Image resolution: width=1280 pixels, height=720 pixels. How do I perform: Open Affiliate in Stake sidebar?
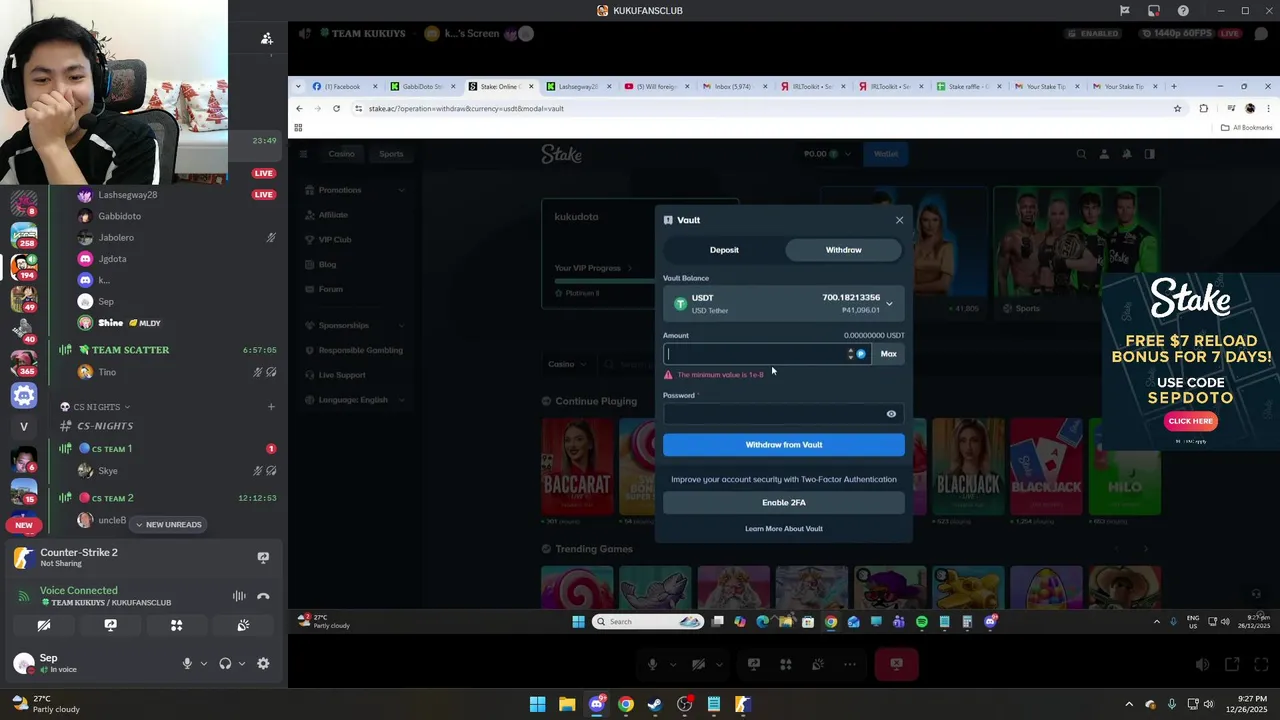click(x=333, y=215)
